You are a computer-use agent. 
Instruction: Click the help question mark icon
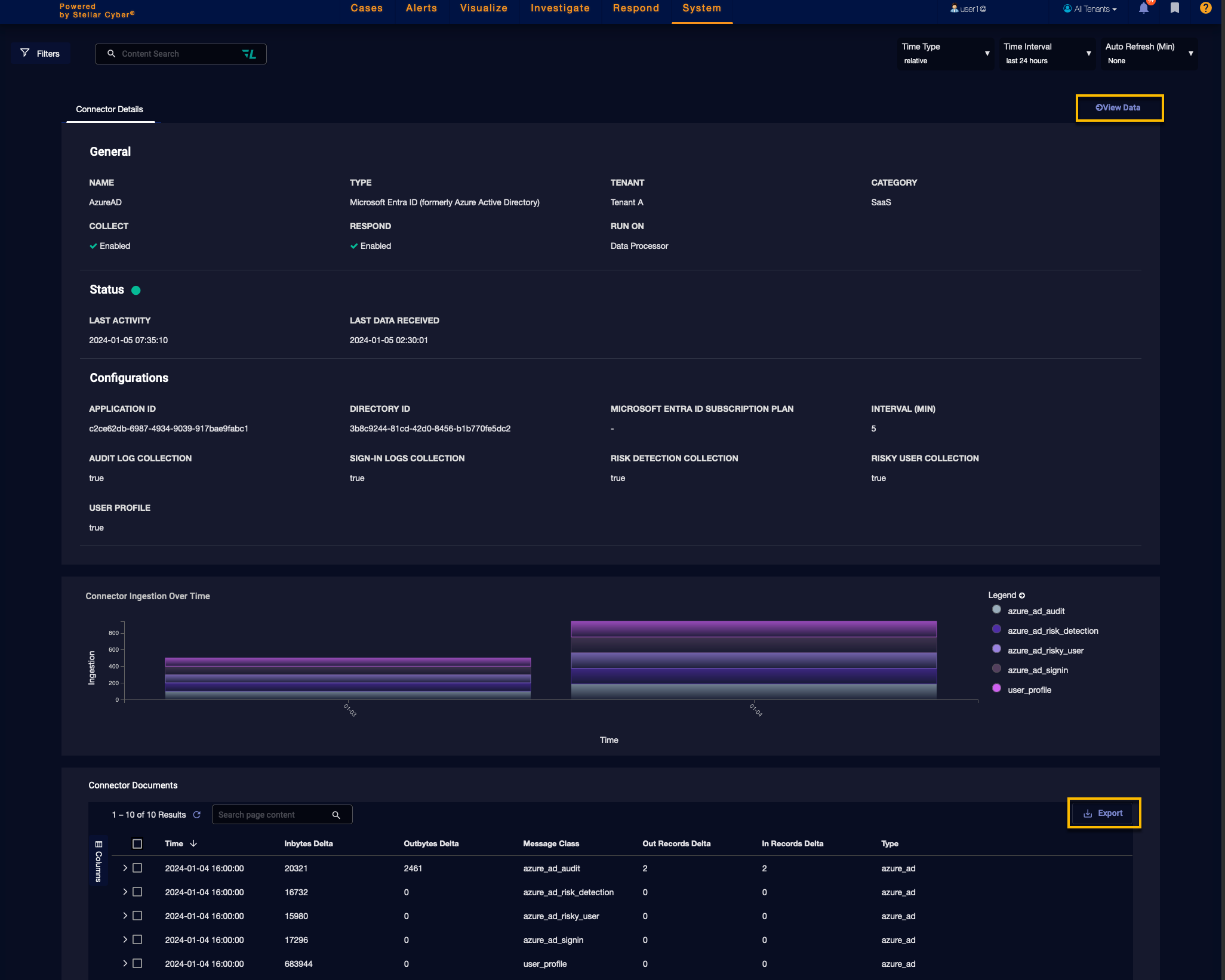pos(1205,8)
